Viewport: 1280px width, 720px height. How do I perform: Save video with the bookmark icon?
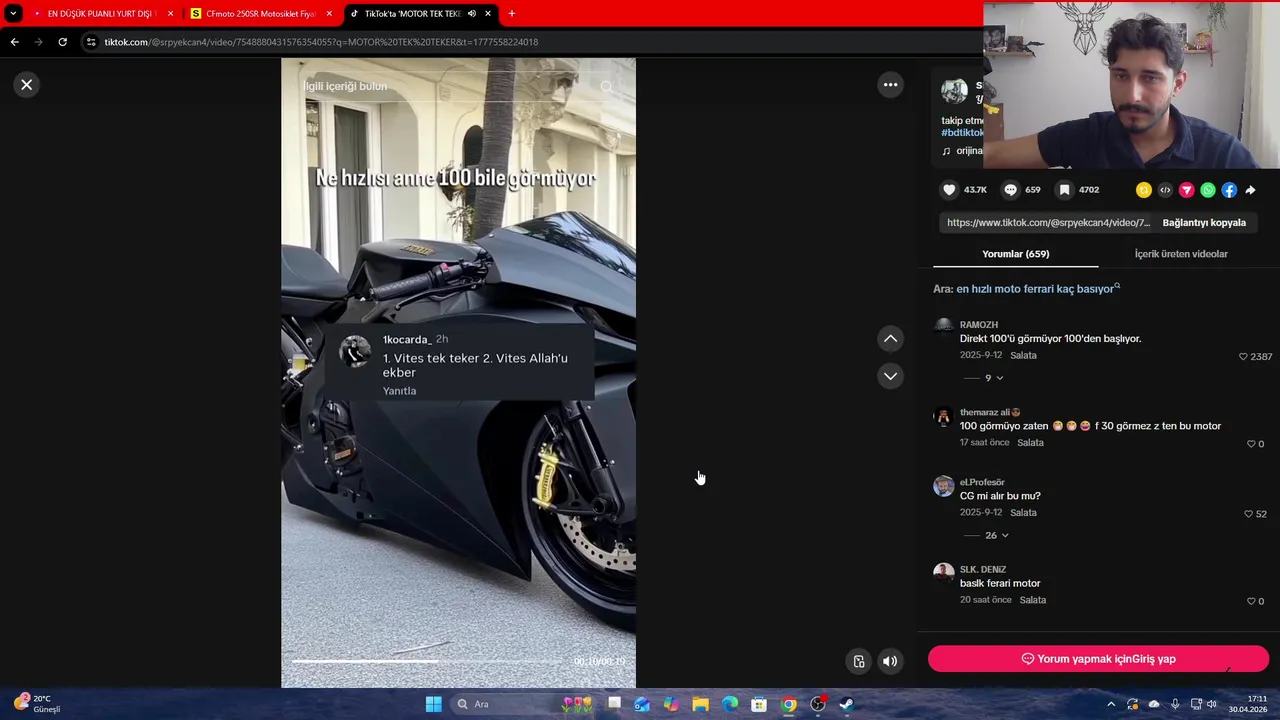[1065, 190]
